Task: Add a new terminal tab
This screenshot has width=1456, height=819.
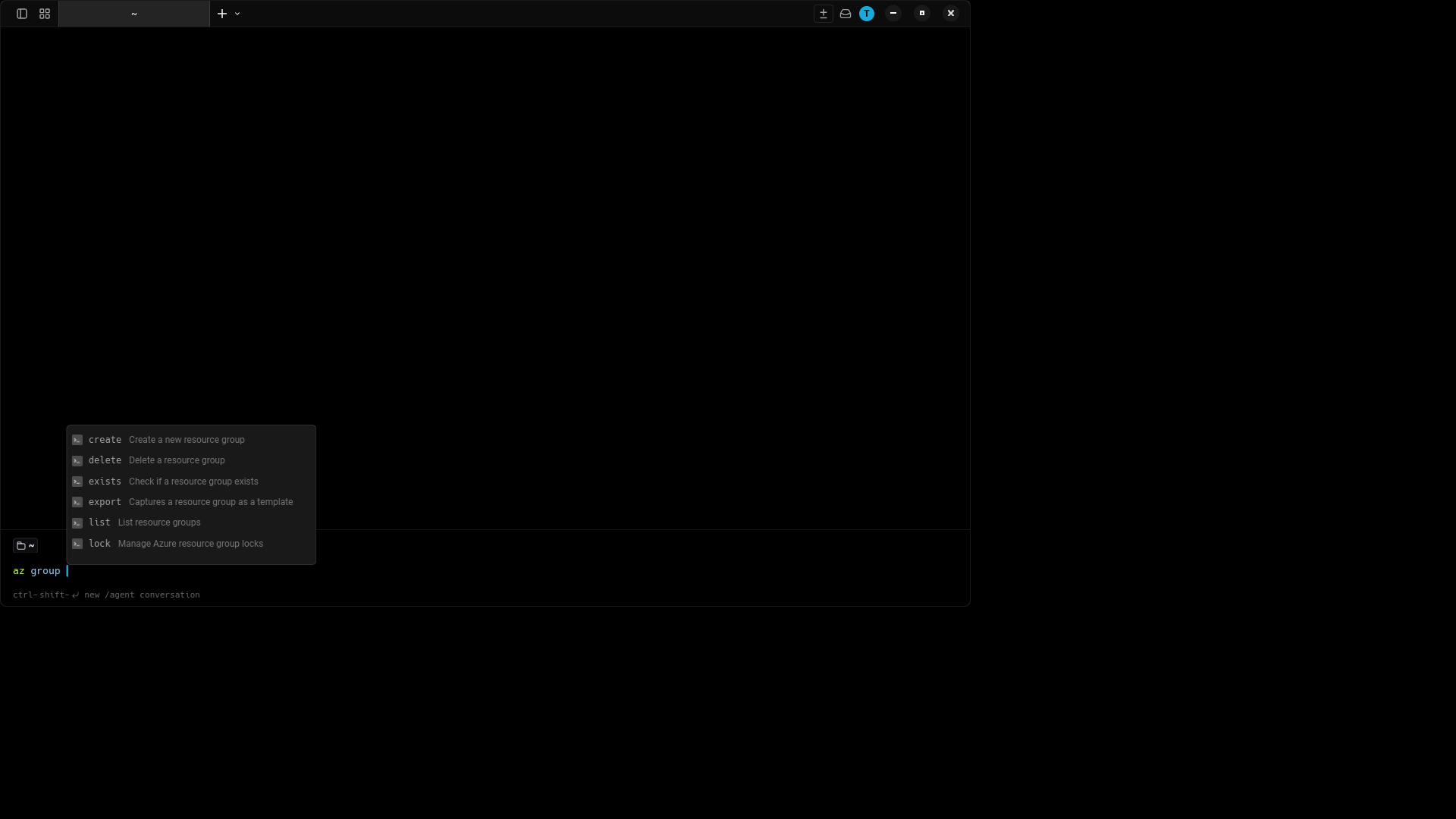Action: click(222, 14)
